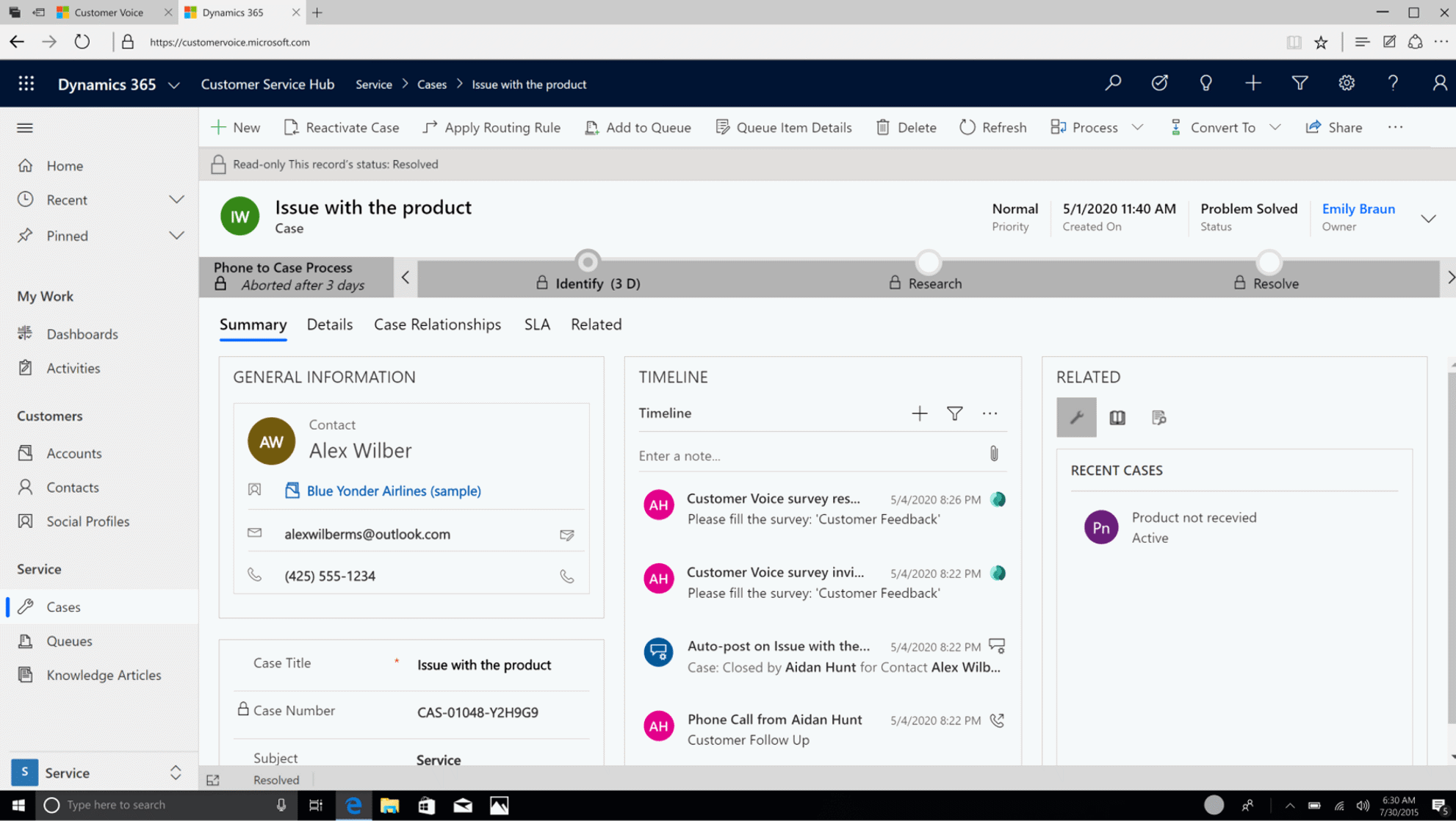Open the Microsoft Store taskbar icon
The height and width of the screenshot is (821, 1456).
click(x=426, y=806)
